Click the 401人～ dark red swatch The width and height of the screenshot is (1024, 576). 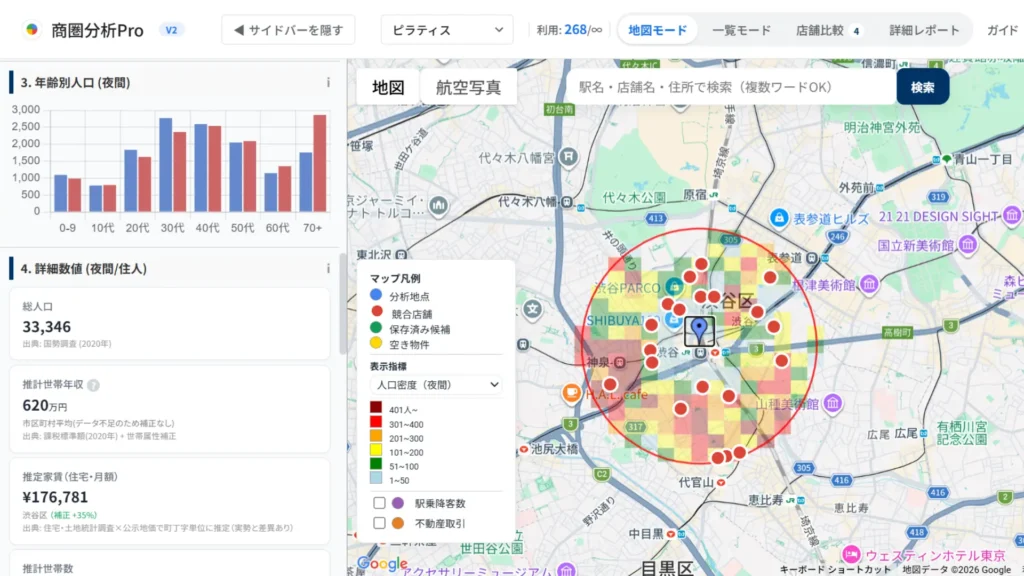376,409
